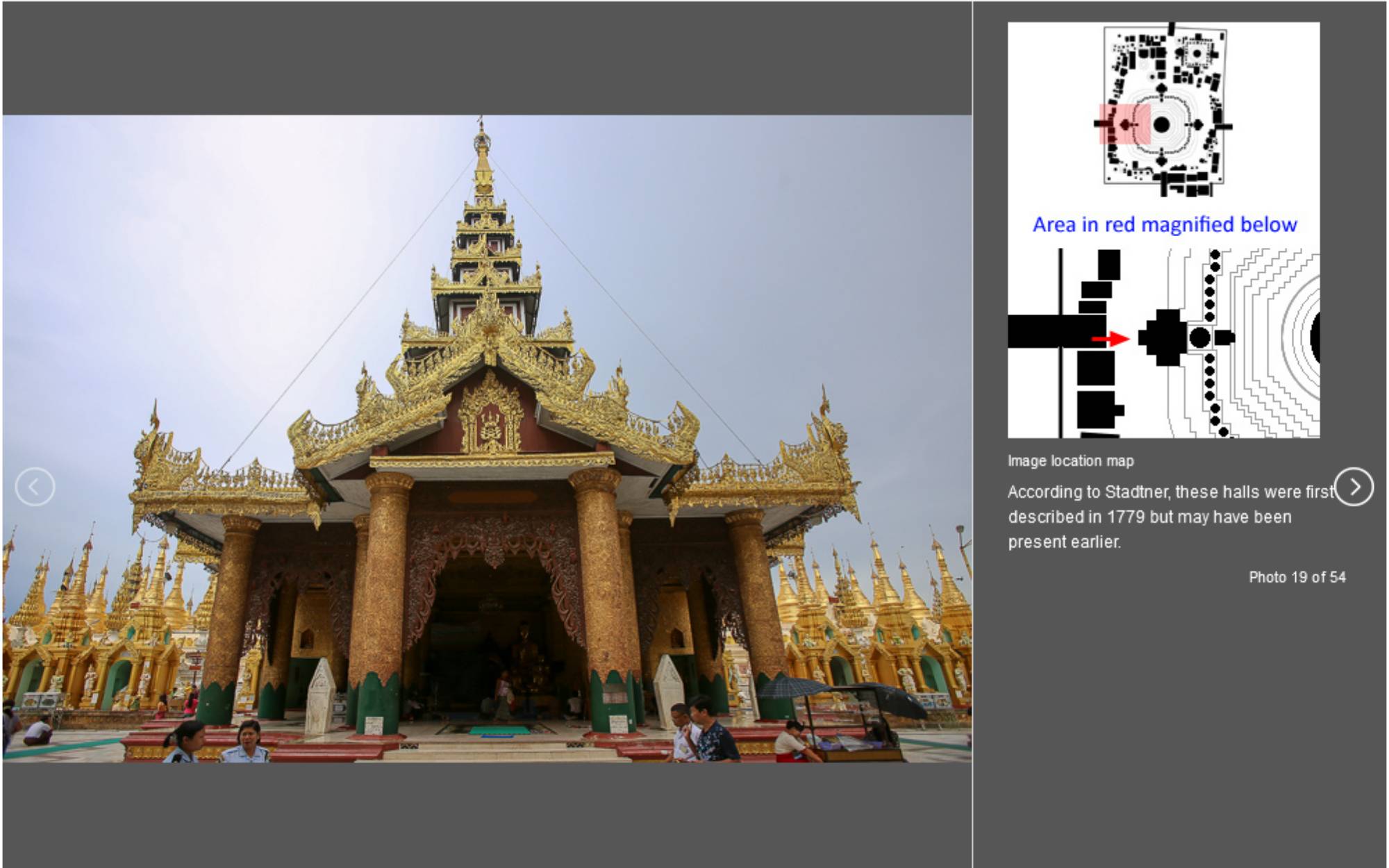Advance to the next photo with the right arrow
Screen dimensions: 1389x868
1354,487
